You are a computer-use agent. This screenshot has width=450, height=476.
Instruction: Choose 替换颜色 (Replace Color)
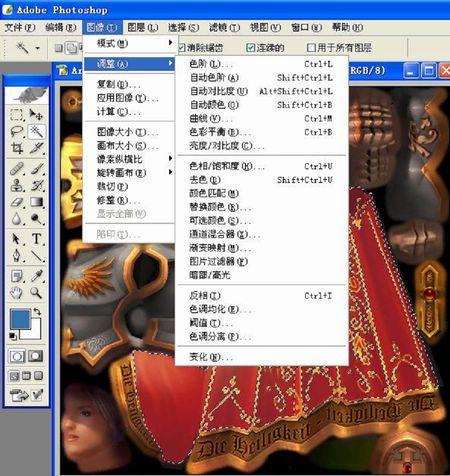pyautogui.click(x=262, y=207)
